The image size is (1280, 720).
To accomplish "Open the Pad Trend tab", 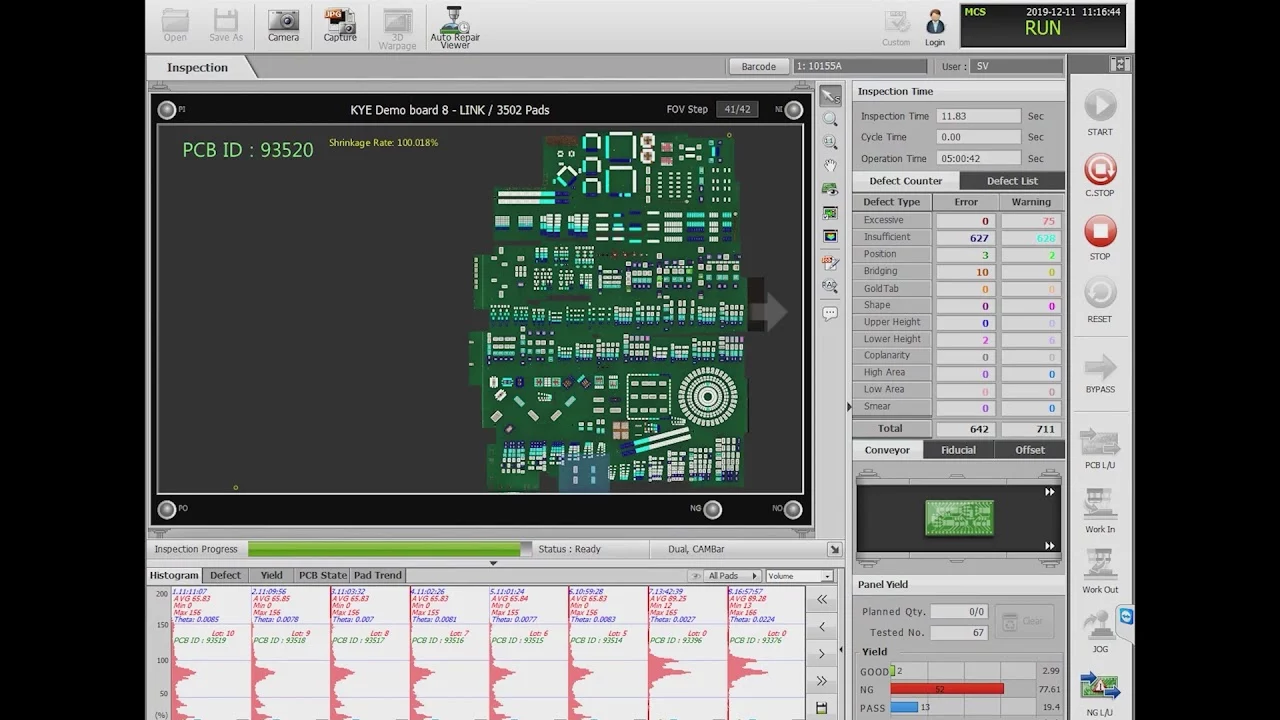I will [377, 575].
